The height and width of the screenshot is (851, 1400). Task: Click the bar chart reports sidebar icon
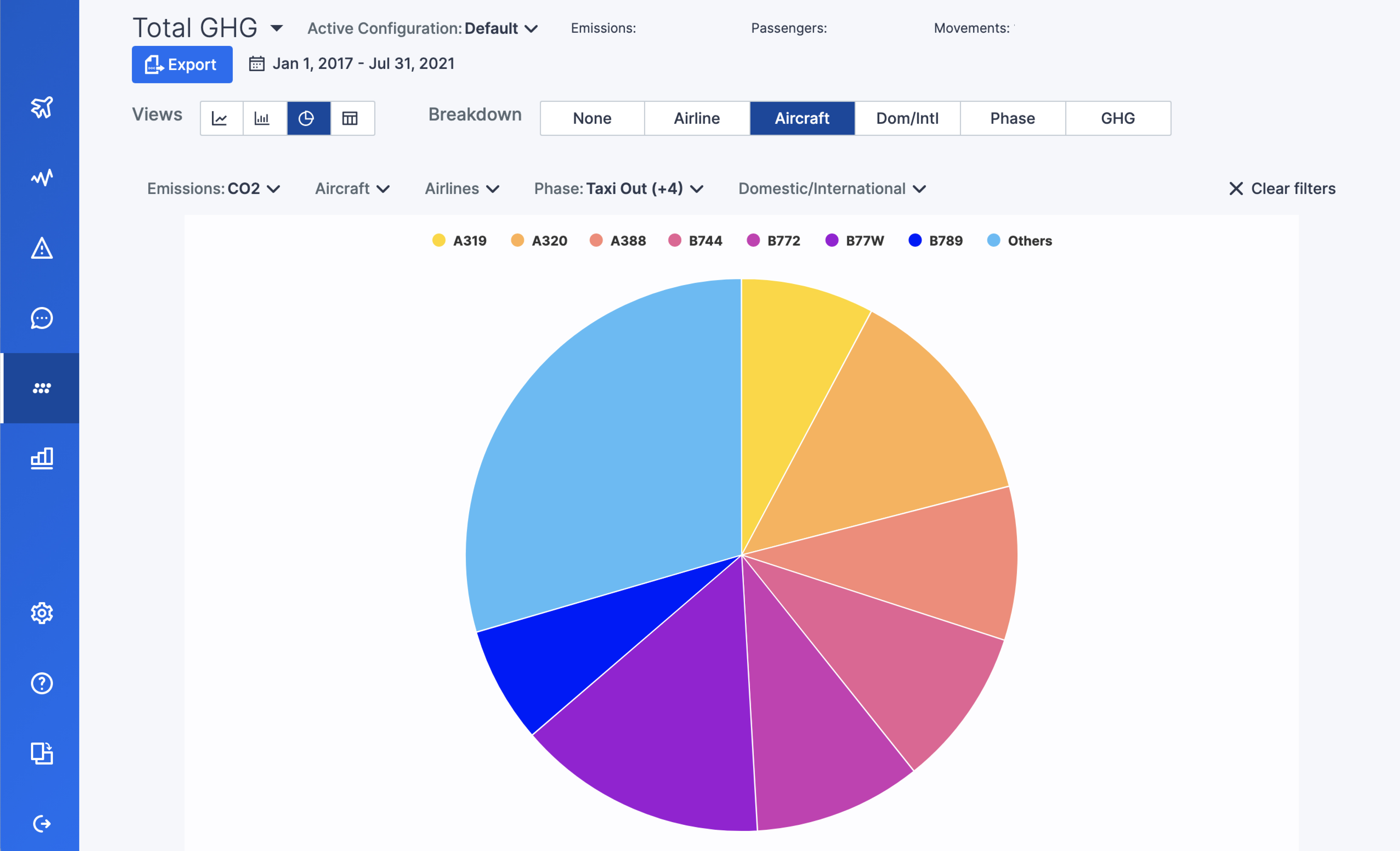click(42, 458)
